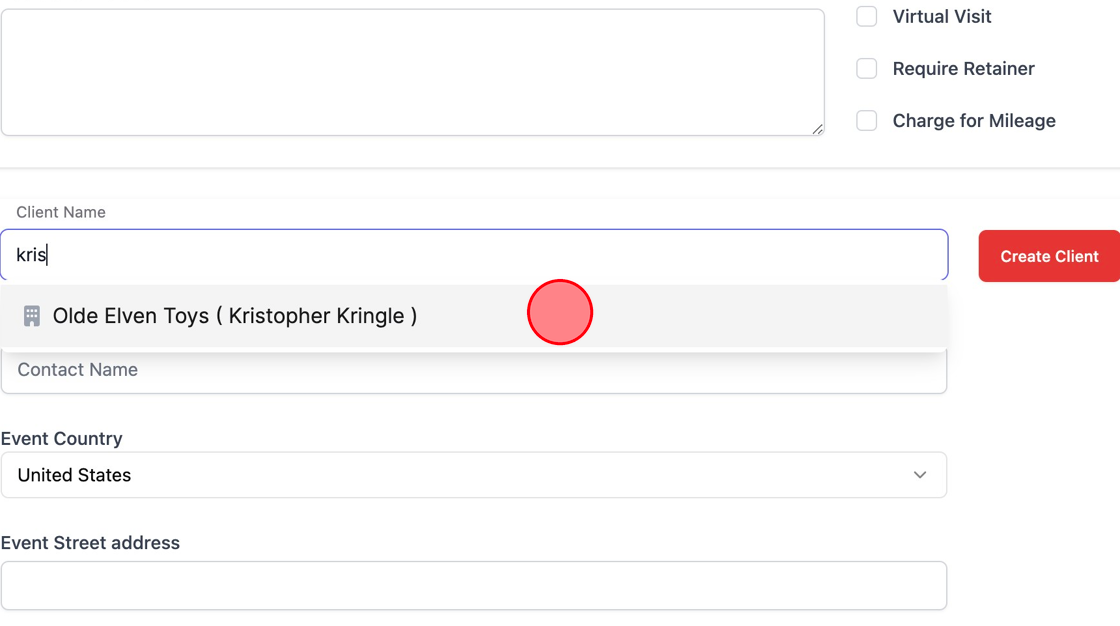This screenshot has height=626, width=1120.
Task: Click the "Client Name" field label
Action: (x=61, y=212)
